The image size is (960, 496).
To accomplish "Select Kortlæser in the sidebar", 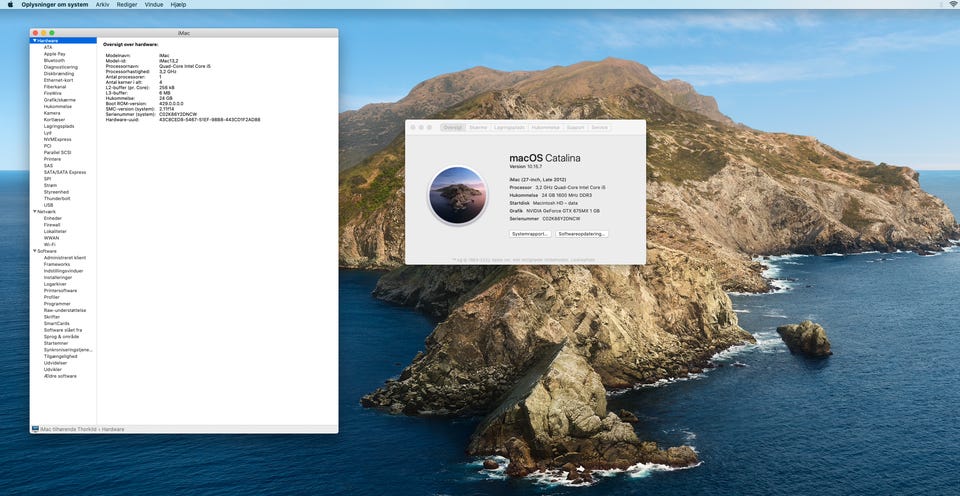I will point(54,119).
